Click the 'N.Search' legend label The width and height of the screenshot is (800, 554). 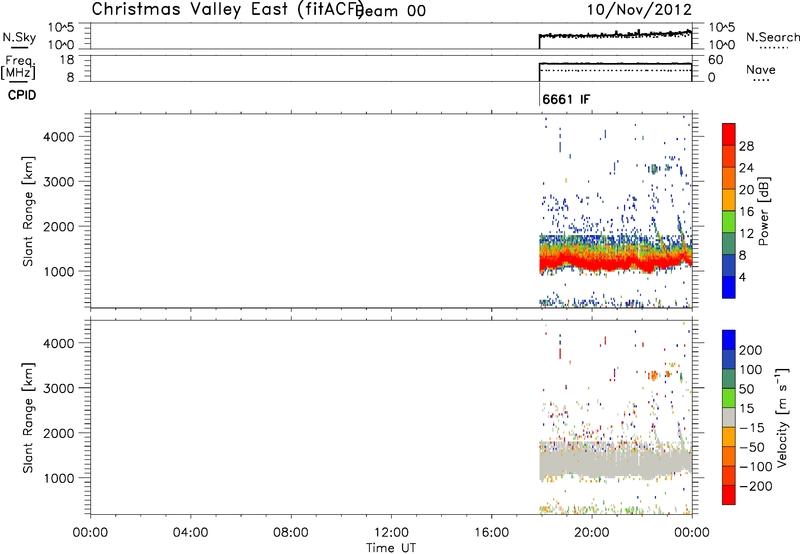click(772, 37)
